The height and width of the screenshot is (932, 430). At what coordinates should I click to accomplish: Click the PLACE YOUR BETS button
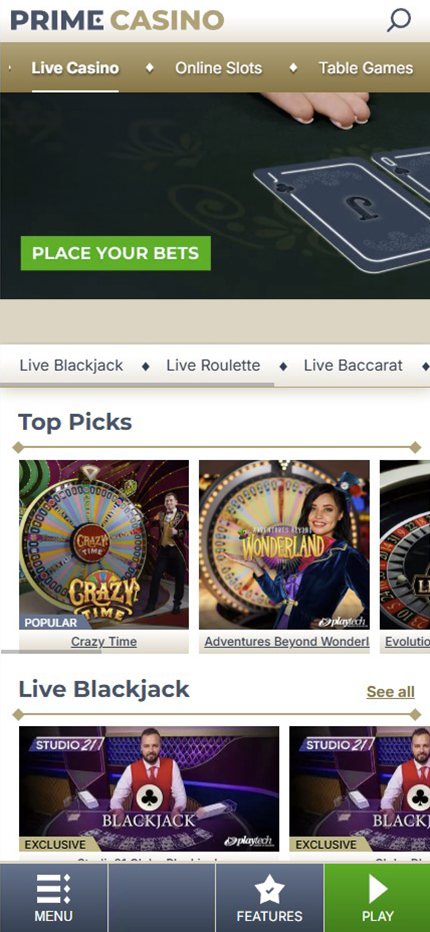click(x=115, y=253)
